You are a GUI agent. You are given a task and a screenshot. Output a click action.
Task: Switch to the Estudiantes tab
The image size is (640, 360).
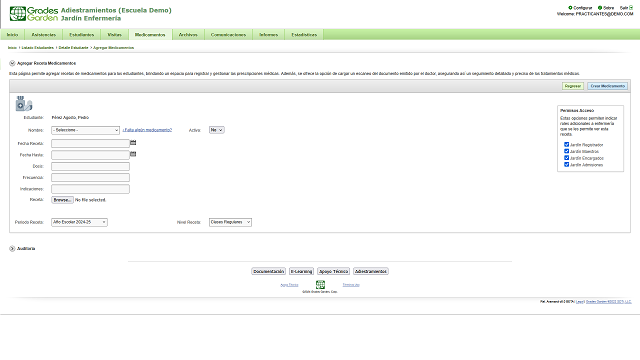[x=82, y=35]
